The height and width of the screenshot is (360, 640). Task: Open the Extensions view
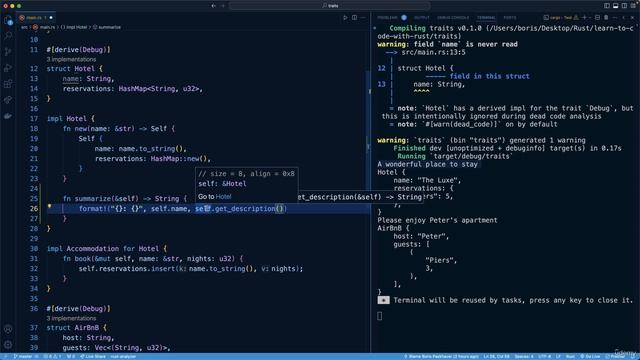click(8, 84)
